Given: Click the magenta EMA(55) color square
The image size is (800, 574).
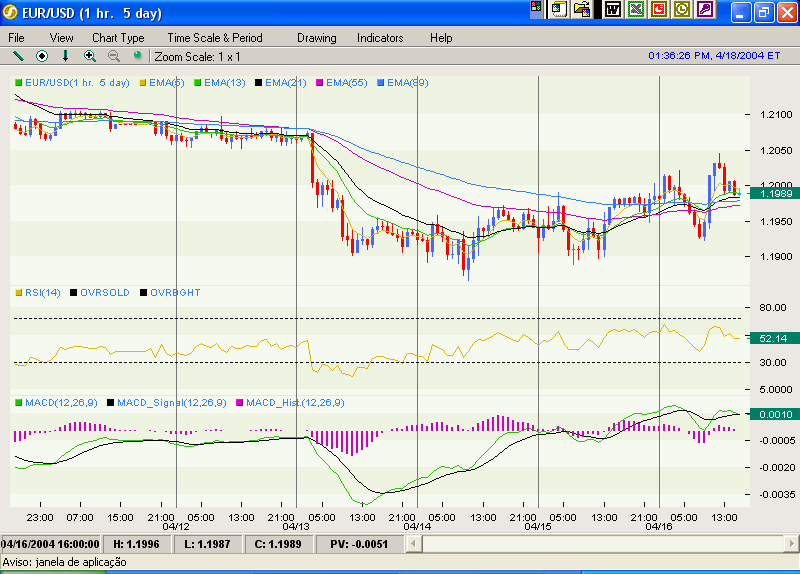Looking at the screenshot, I should pos(321,82).
